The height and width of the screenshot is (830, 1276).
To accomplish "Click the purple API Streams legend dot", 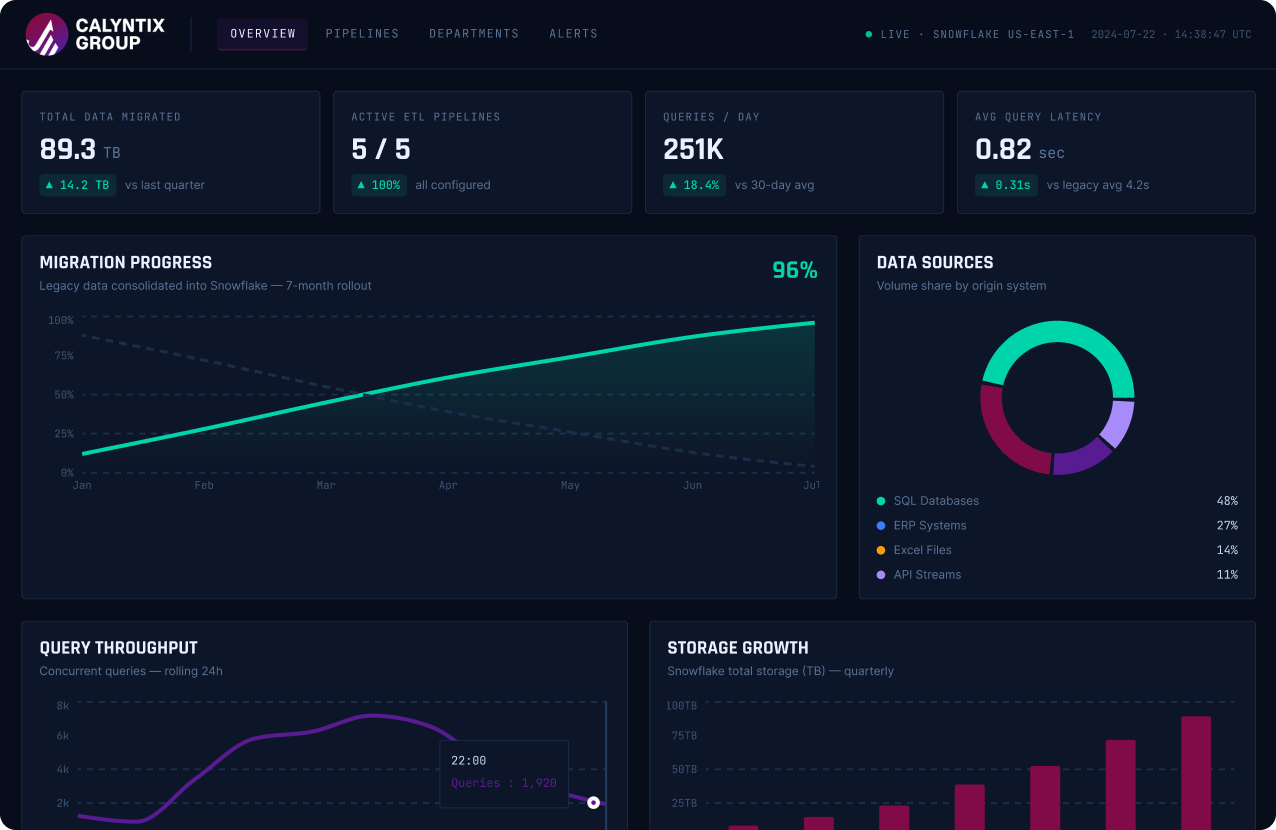I will [881, 575].
